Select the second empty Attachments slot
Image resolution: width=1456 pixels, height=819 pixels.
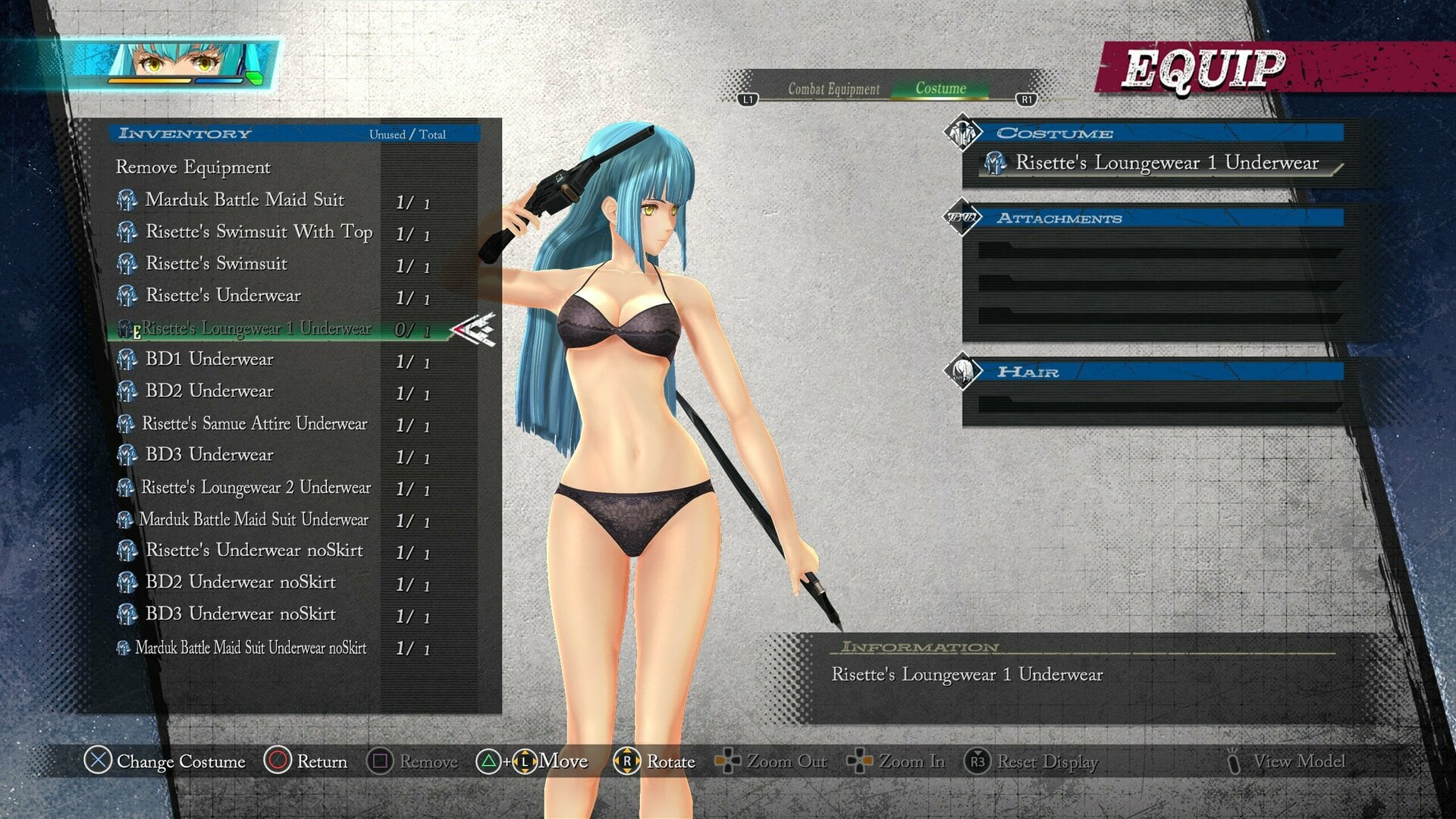[x=1160, y=283]
